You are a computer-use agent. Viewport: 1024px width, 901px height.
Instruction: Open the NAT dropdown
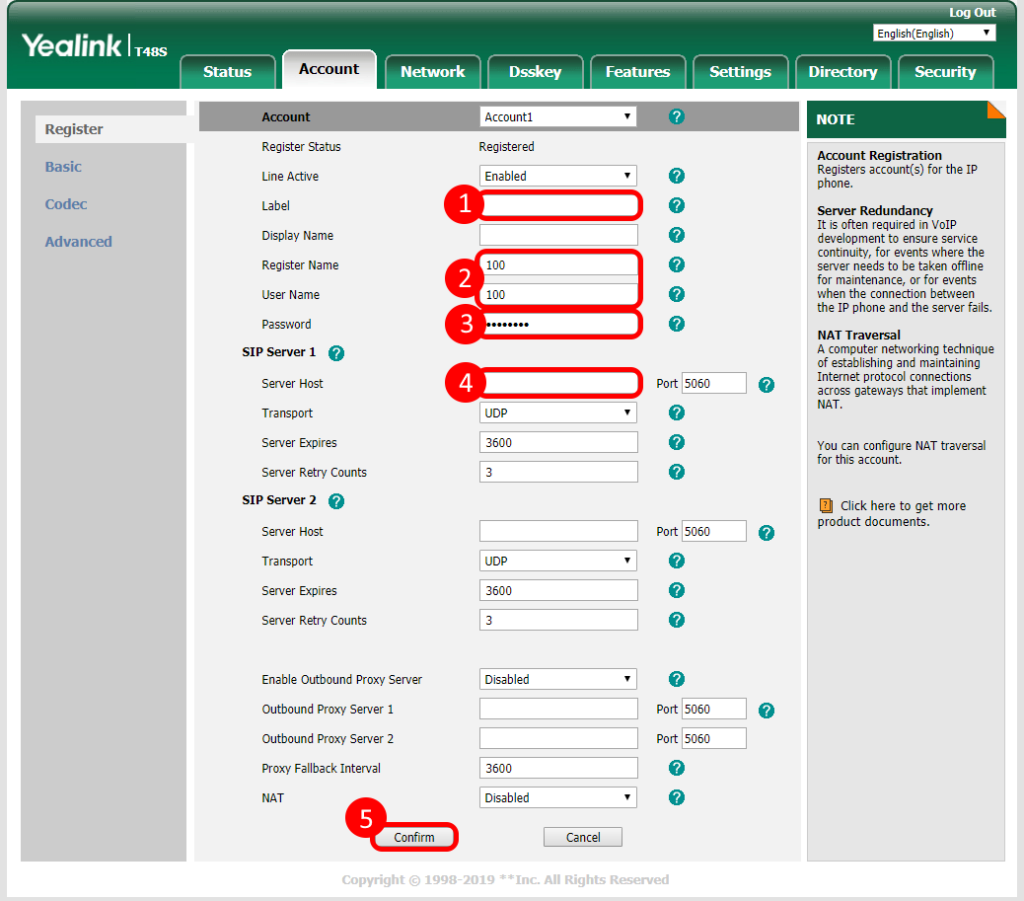click(x=558, y=798)
